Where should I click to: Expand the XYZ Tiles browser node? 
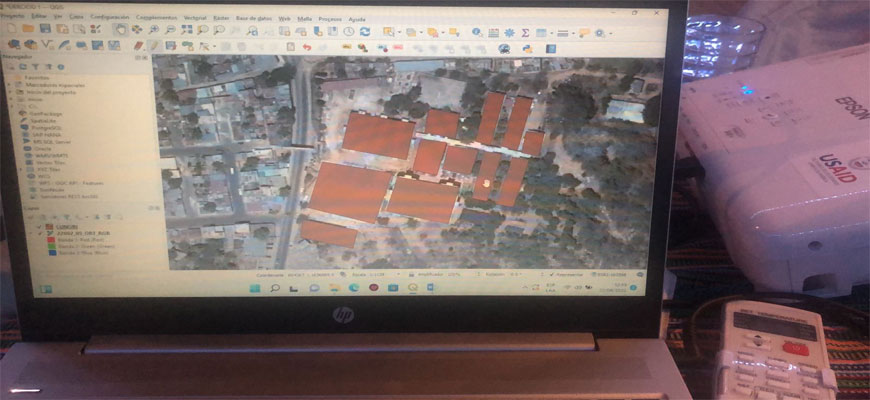(x=21, y=169)
